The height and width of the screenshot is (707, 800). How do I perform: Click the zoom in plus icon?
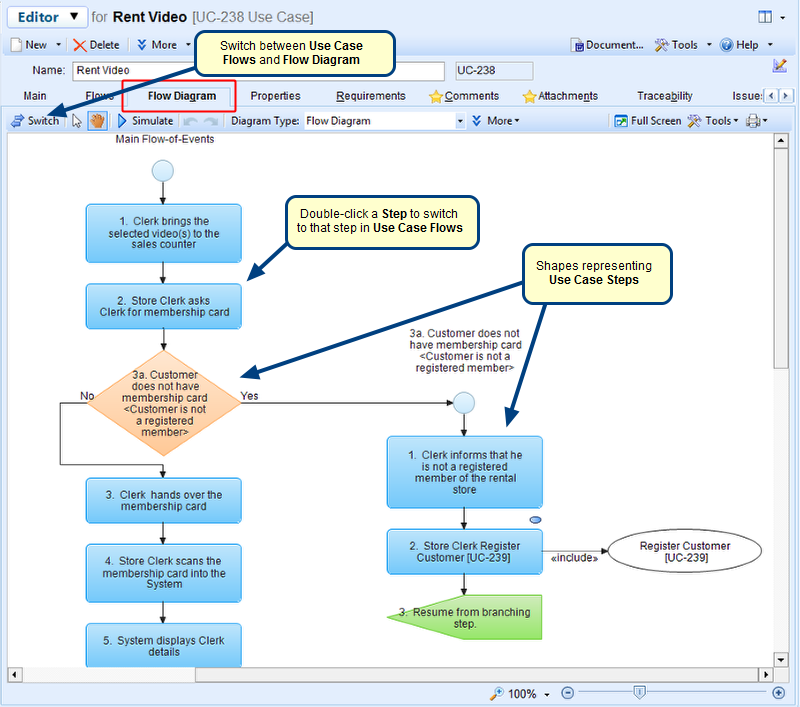point(779,693)
